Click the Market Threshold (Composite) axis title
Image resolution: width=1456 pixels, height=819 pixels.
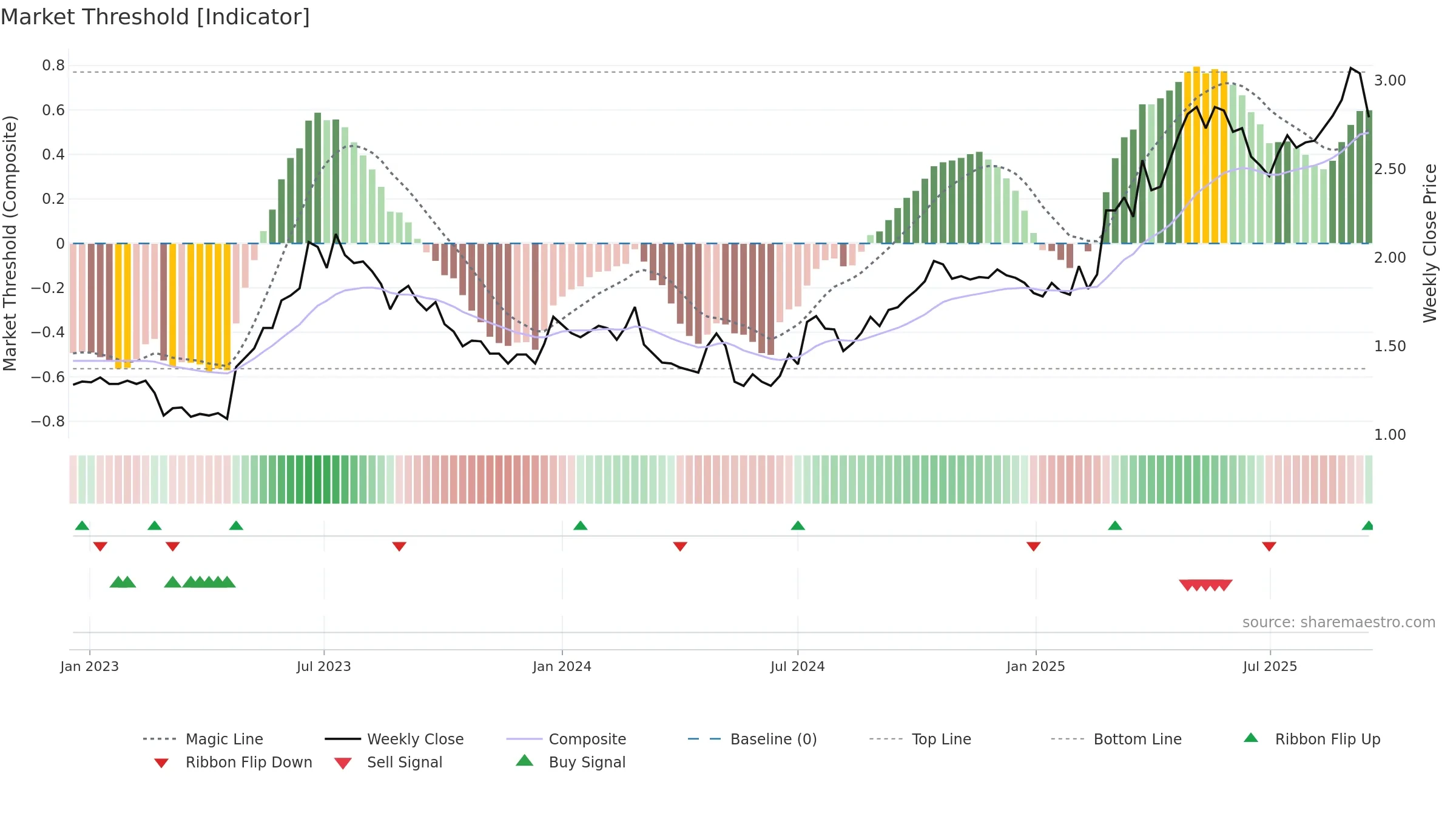pyautogui.click(x=10, y=243)
